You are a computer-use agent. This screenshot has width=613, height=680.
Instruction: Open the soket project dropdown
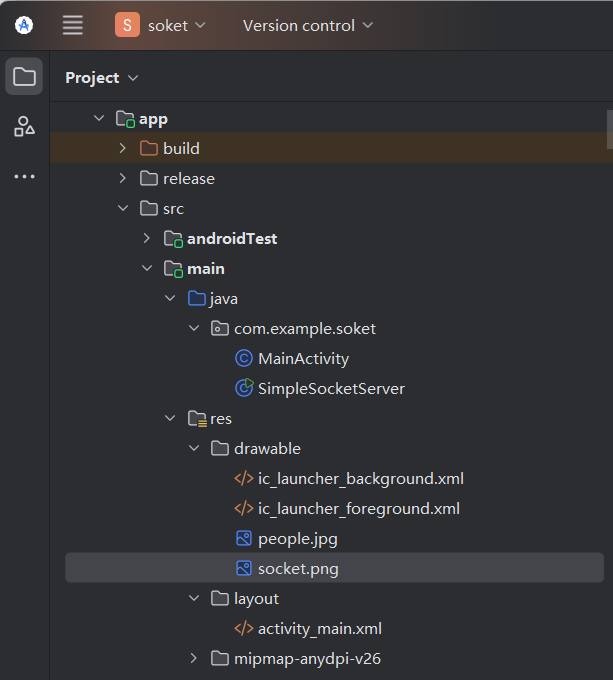176,26
